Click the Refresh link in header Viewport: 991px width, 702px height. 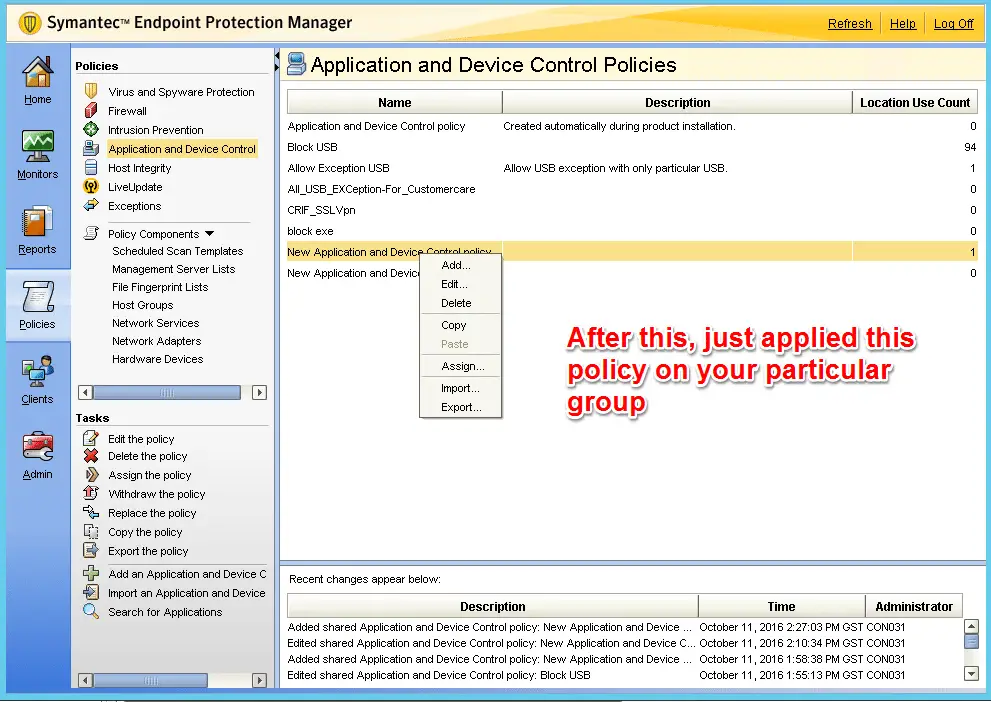coord(849,23)
